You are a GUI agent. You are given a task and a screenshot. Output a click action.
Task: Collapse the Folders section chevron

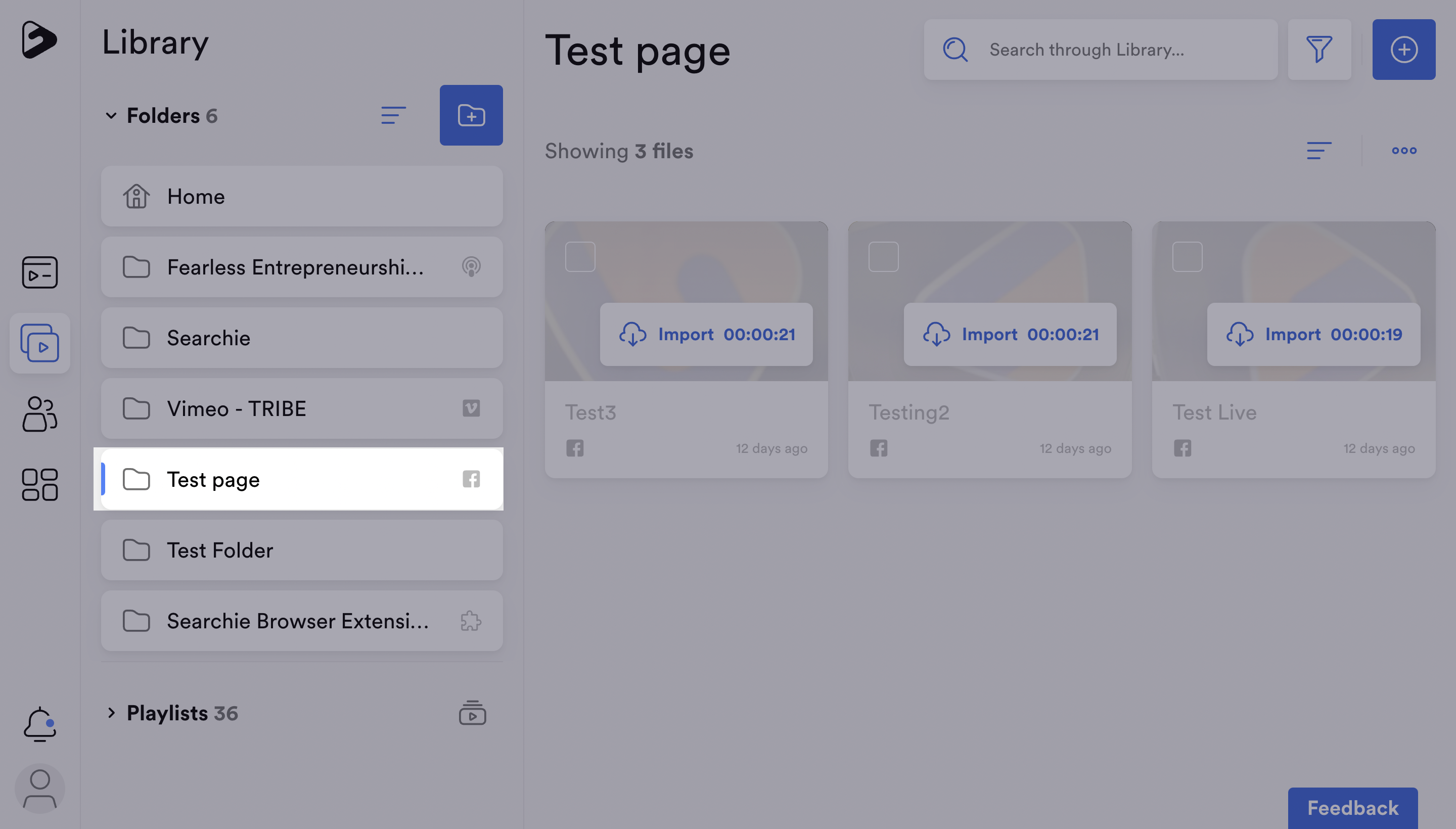(111, 116)
